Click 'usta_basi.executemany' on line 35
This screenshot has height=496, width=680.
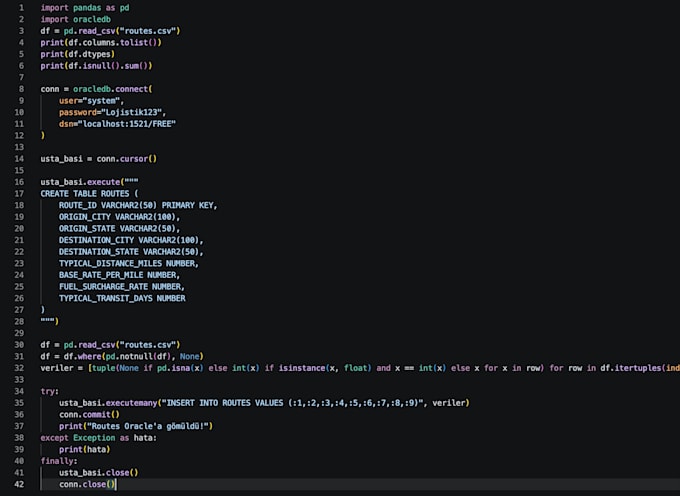click(108, 403)
